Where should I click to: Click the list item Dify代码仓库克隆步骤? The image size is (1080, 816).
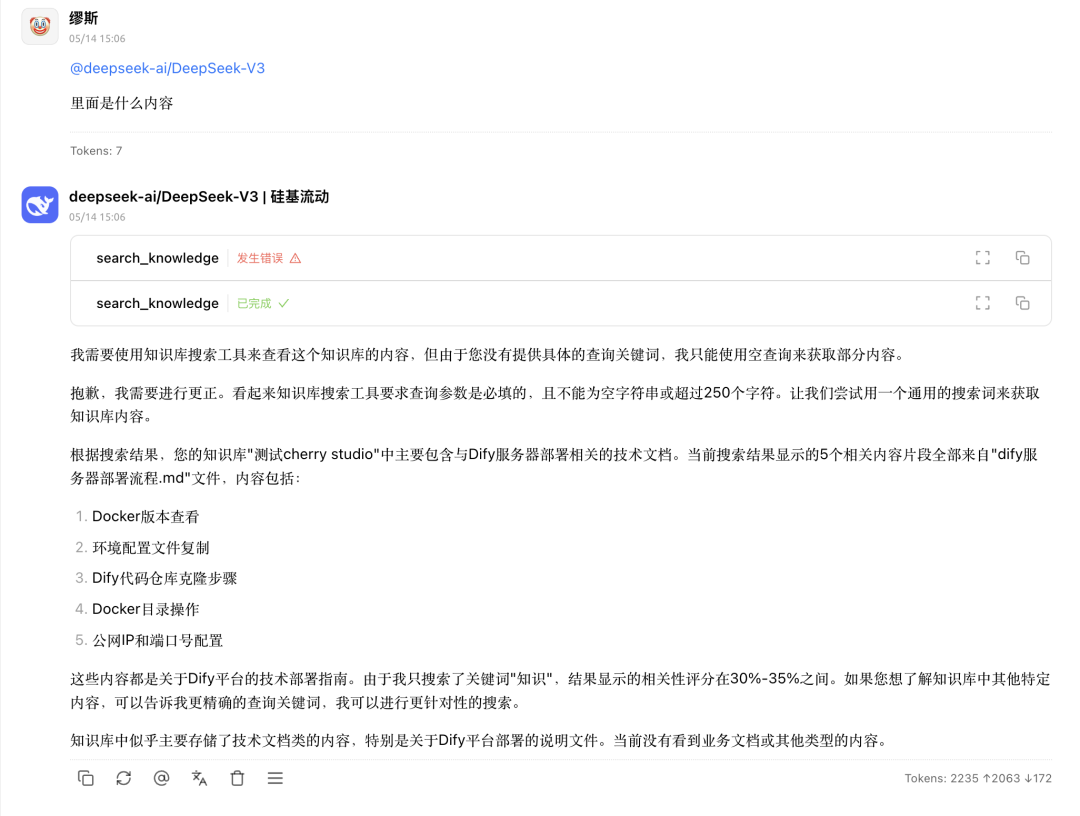165,578
